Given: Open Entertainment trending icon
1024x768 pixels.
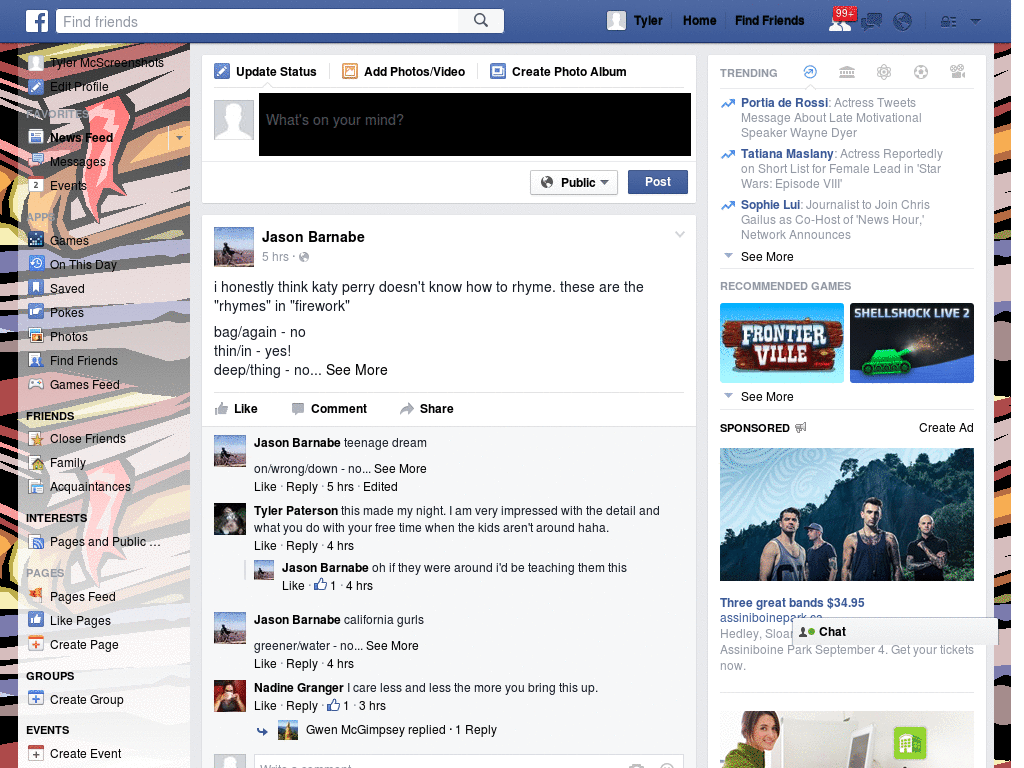Looking at the screenshot, I should point(958,72).
